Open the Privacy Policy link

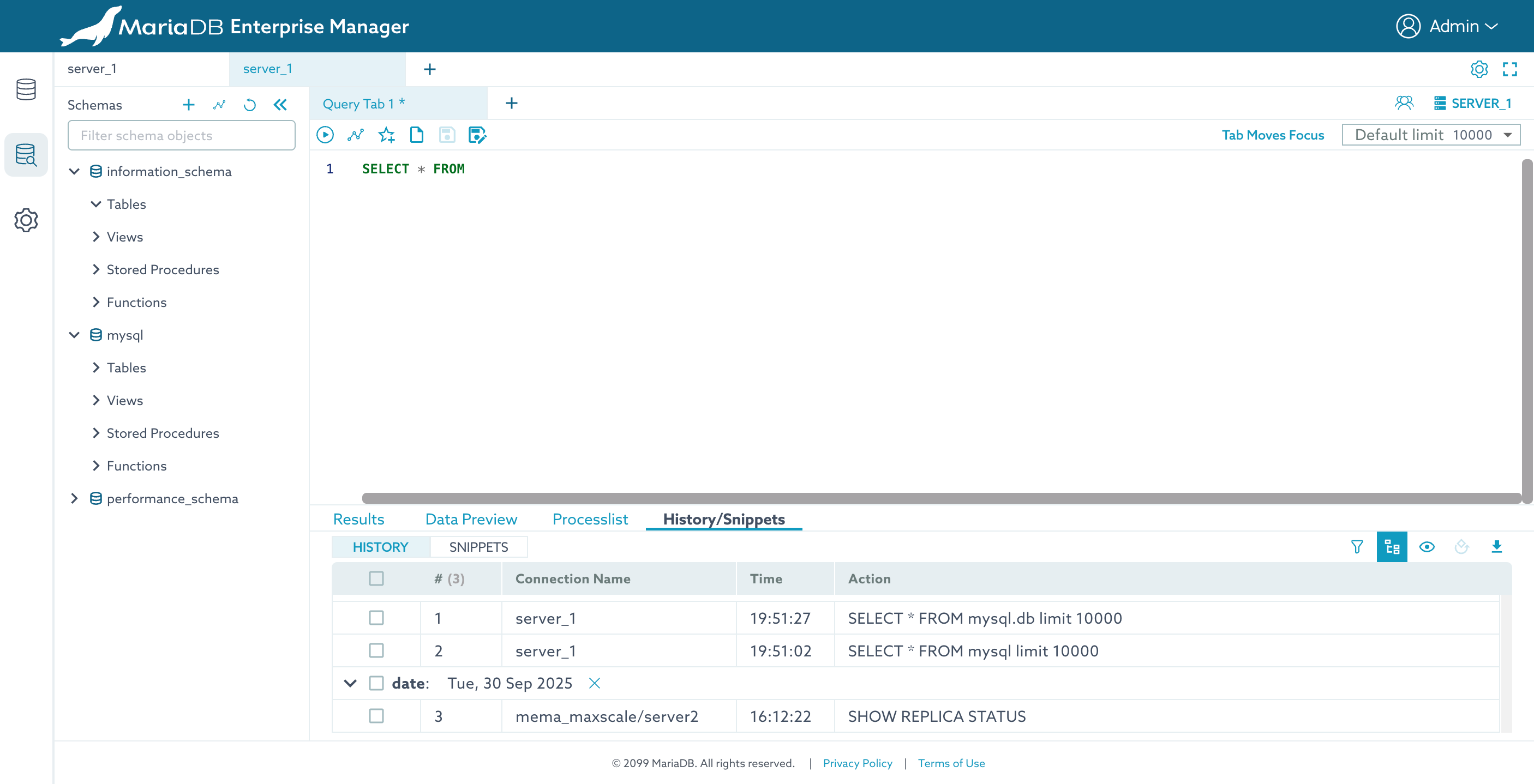pyautogui.click(x=857, y=763)
